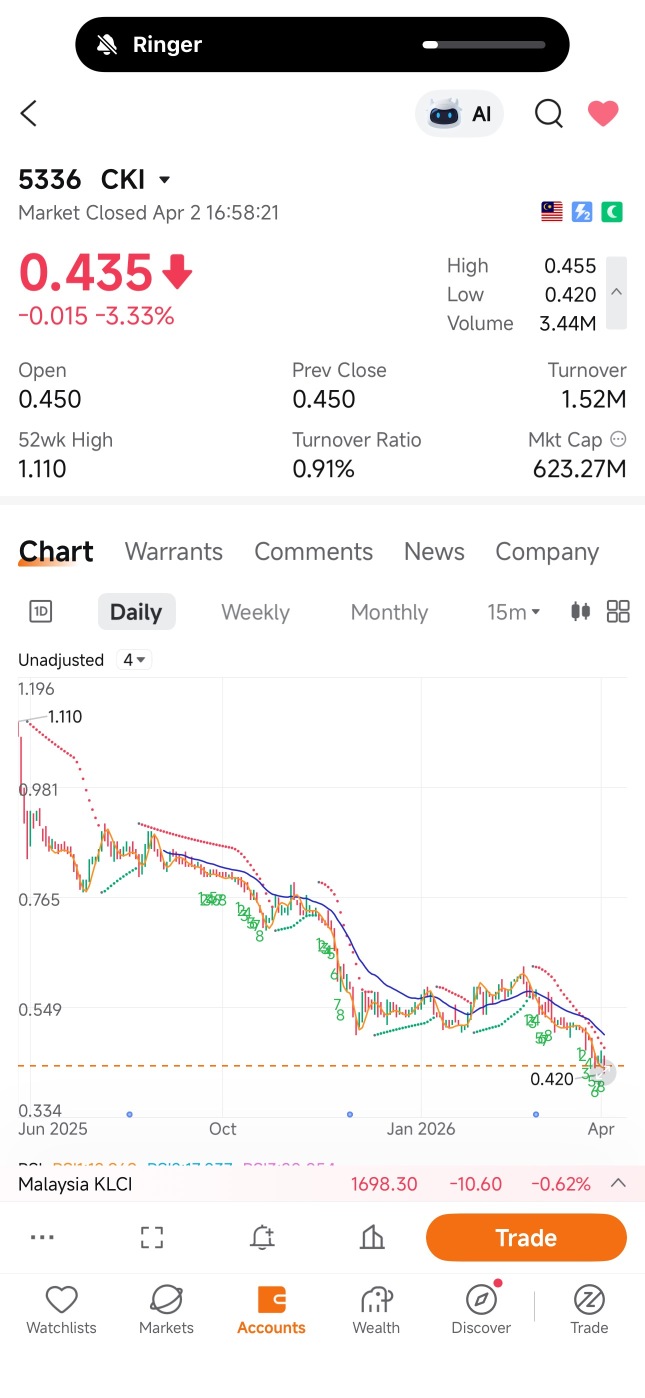Open search with the magnifier icon
Viewport: 645px width, 1398px height.
point(548,114)
